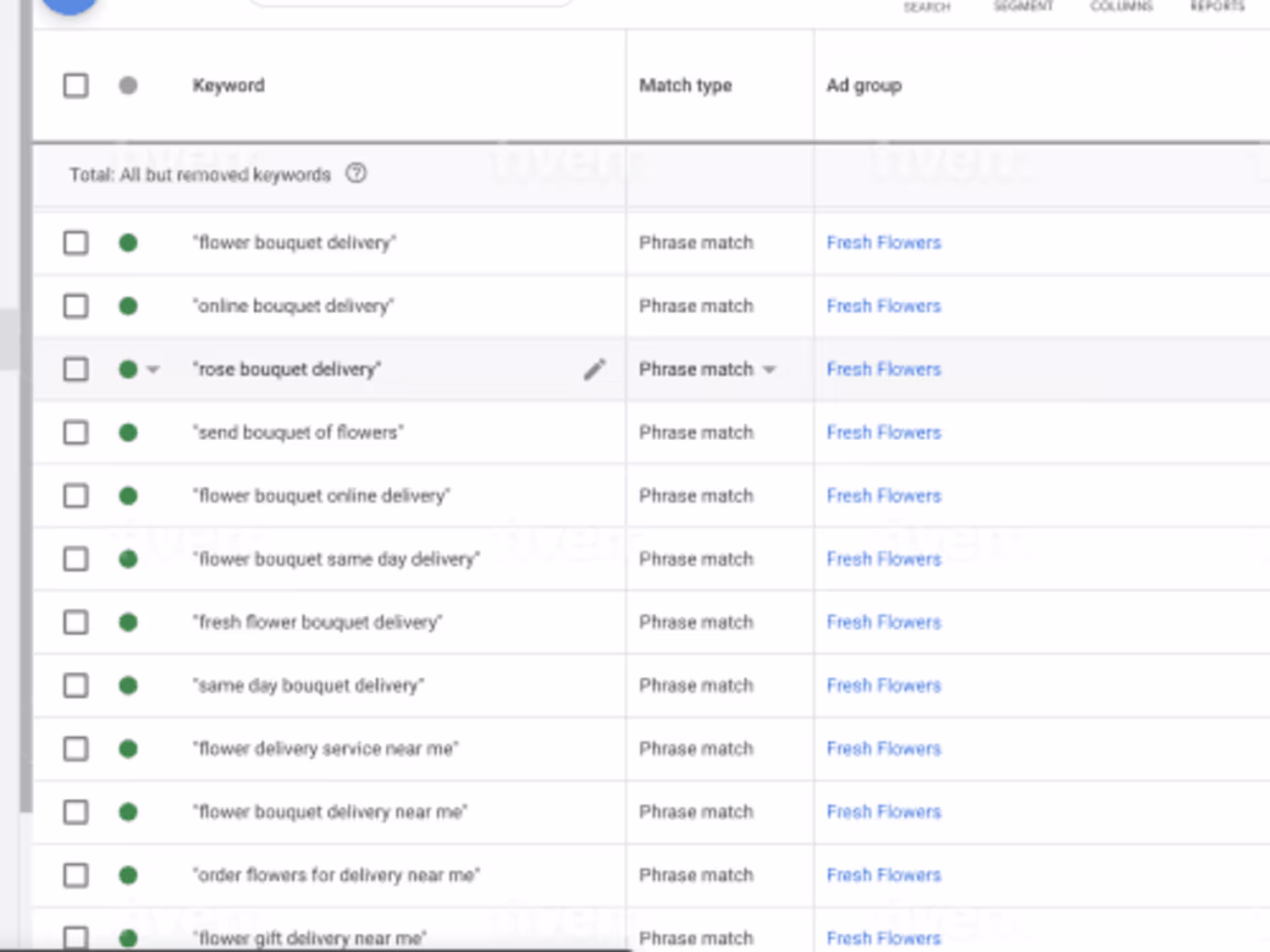Click the Match type column header
Viewport: 1270px width, 952px height.
tap(685, 85)
